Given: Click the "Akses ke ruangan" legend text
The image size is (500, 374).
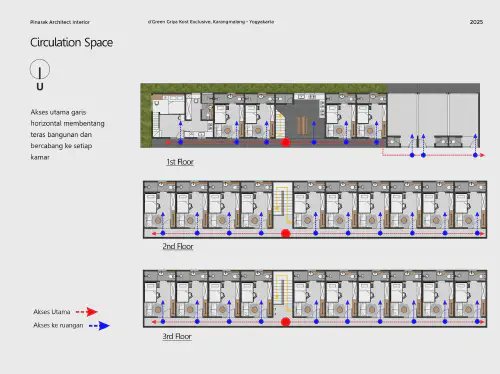Looking at the screenshot, I should [58, 325].
